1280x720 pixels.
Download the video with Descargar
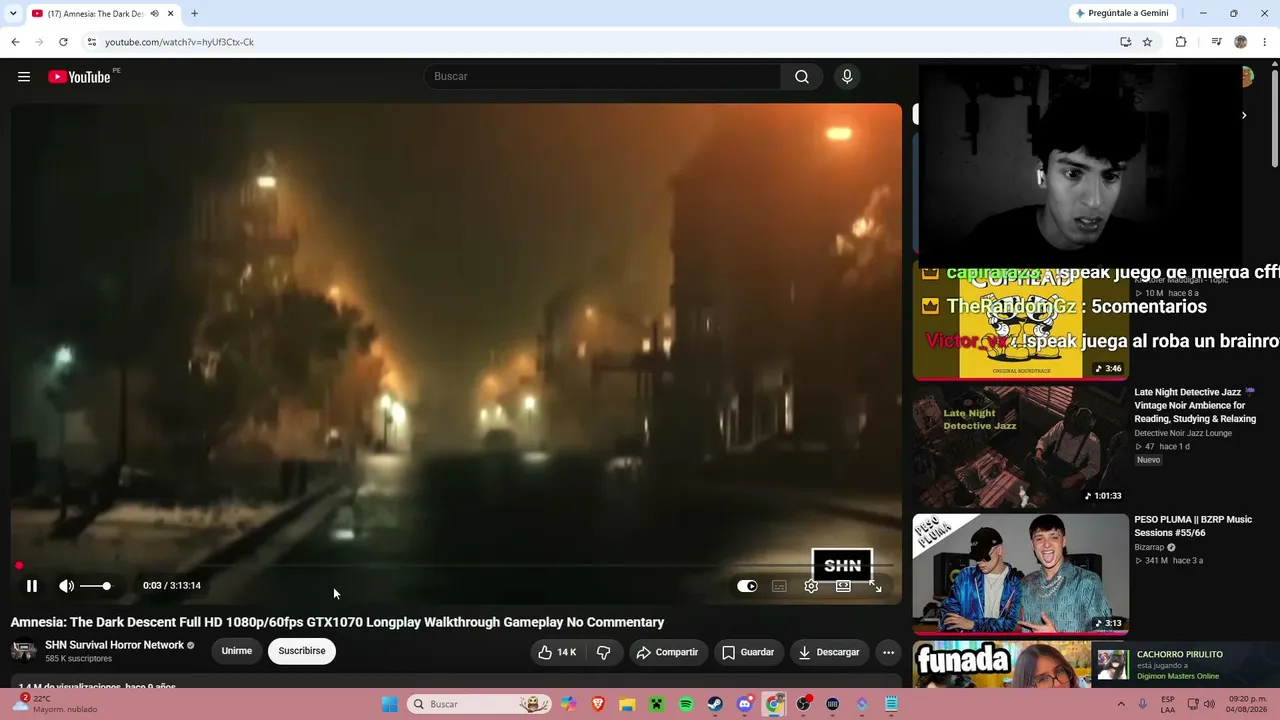[829, 652]
